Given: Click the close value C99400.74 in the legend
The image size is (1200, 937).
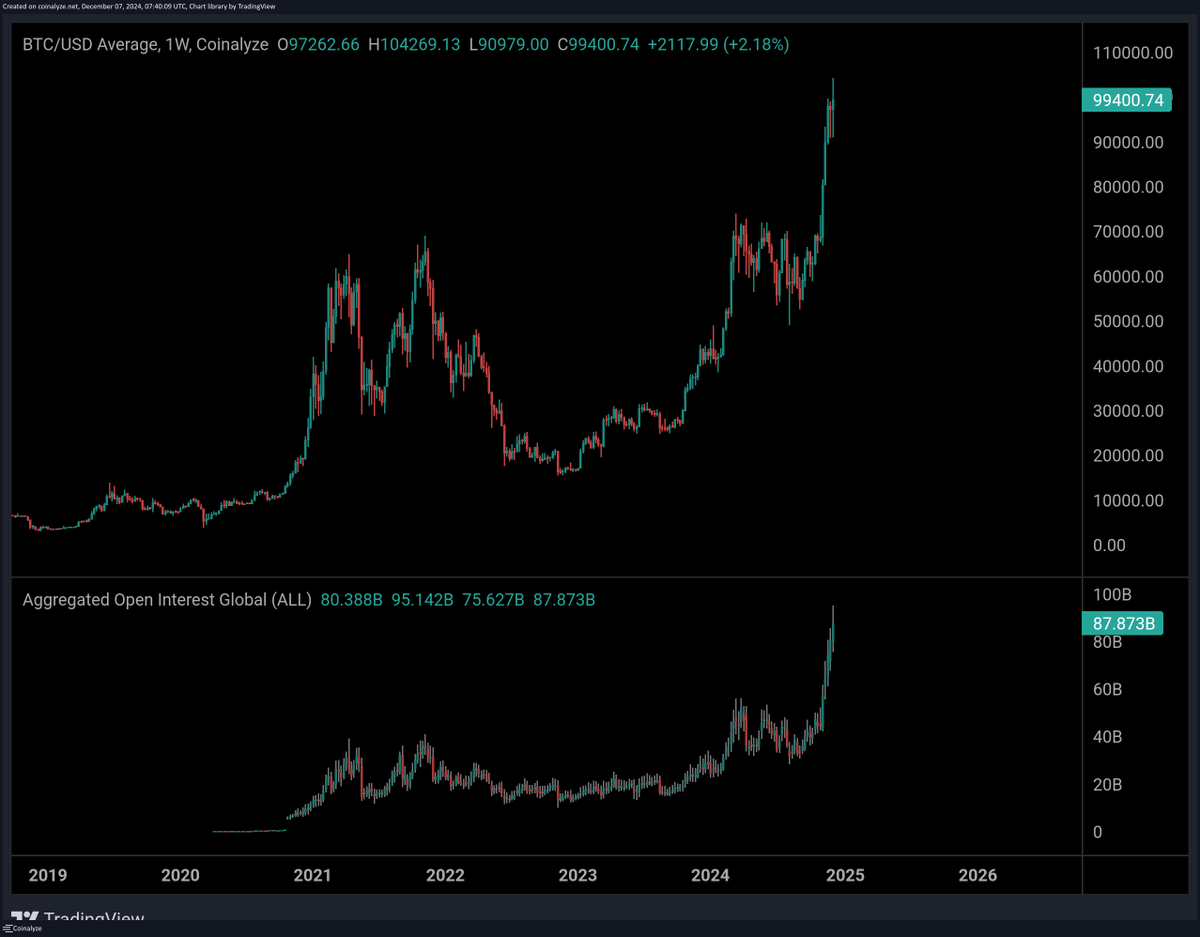Looking at the screenshot, I should [598, 45].
